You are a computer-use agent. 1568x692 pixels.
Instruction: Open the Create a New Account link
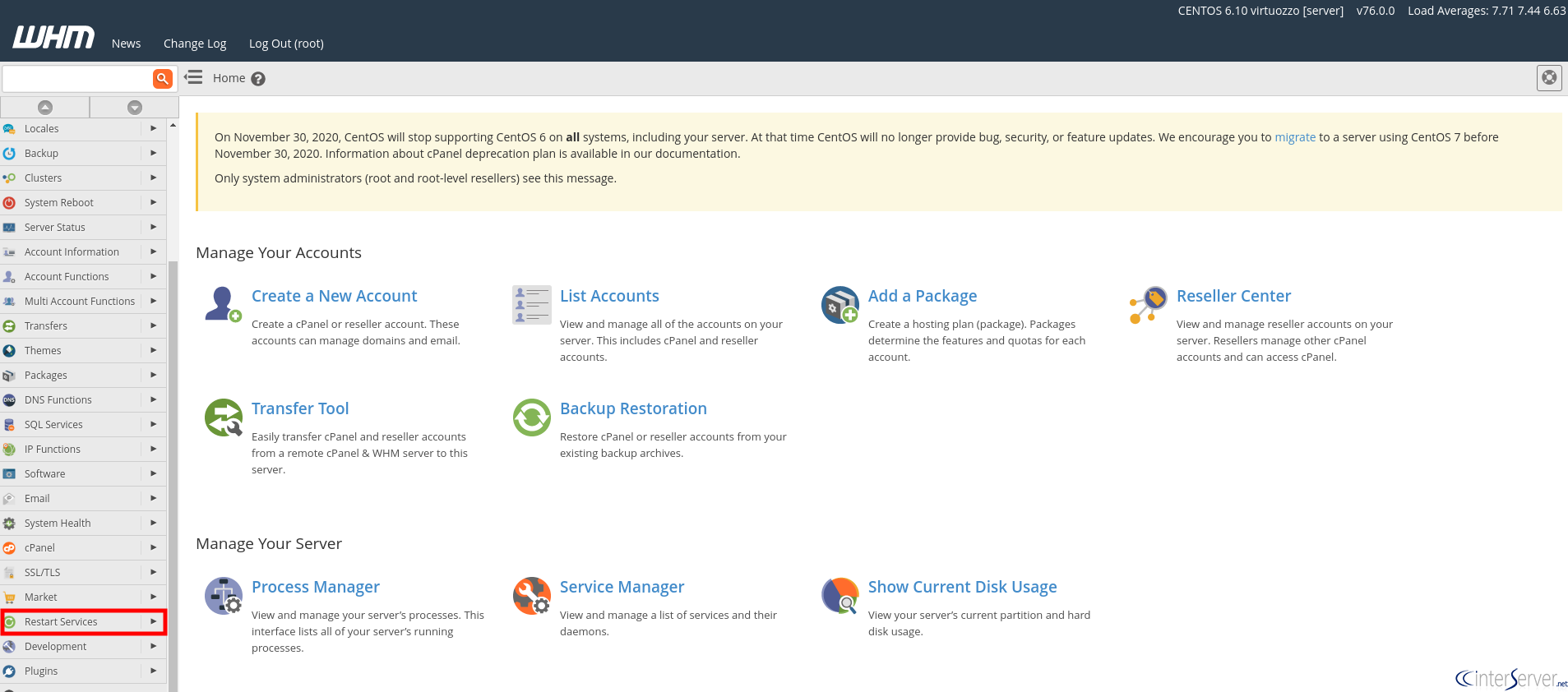[x=334, y=296]
